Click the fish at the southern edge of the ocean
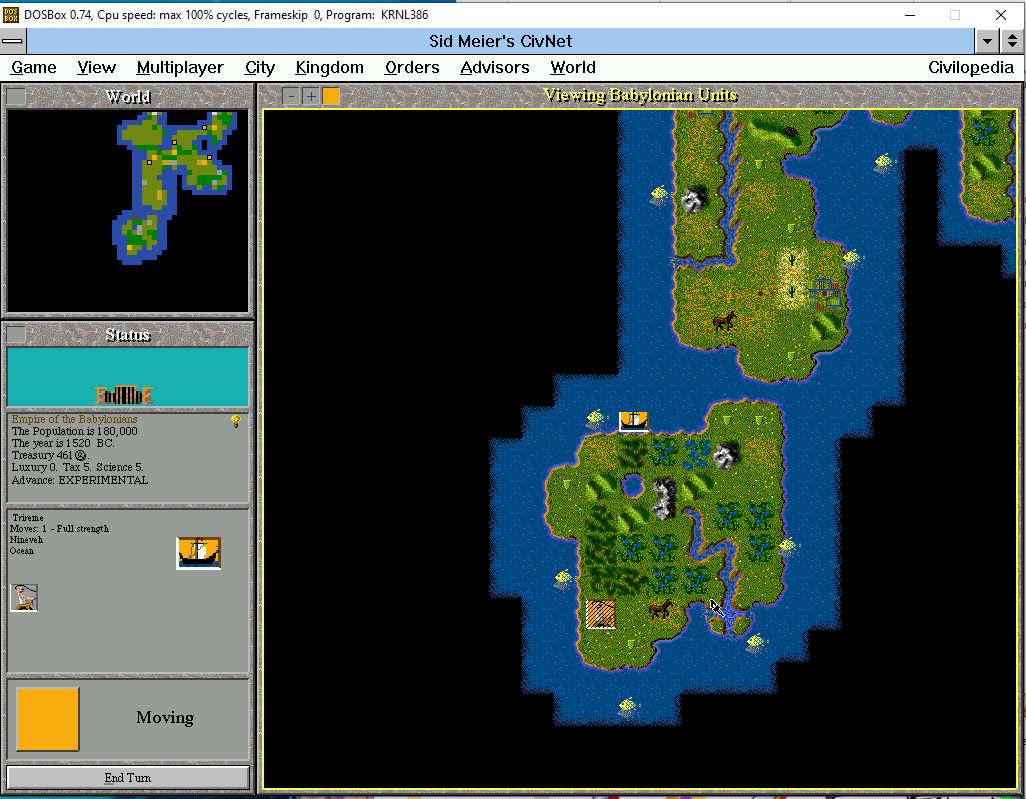Viewport: 1026px width, 799px height. pyautogui.click(x=628, y=705)
